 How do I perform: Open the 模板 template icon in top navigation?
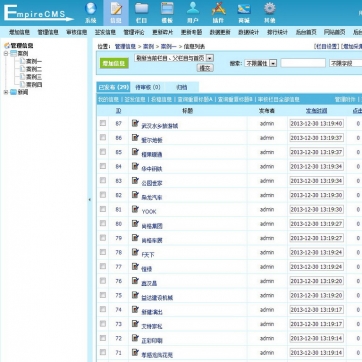(x=167, y=9)
